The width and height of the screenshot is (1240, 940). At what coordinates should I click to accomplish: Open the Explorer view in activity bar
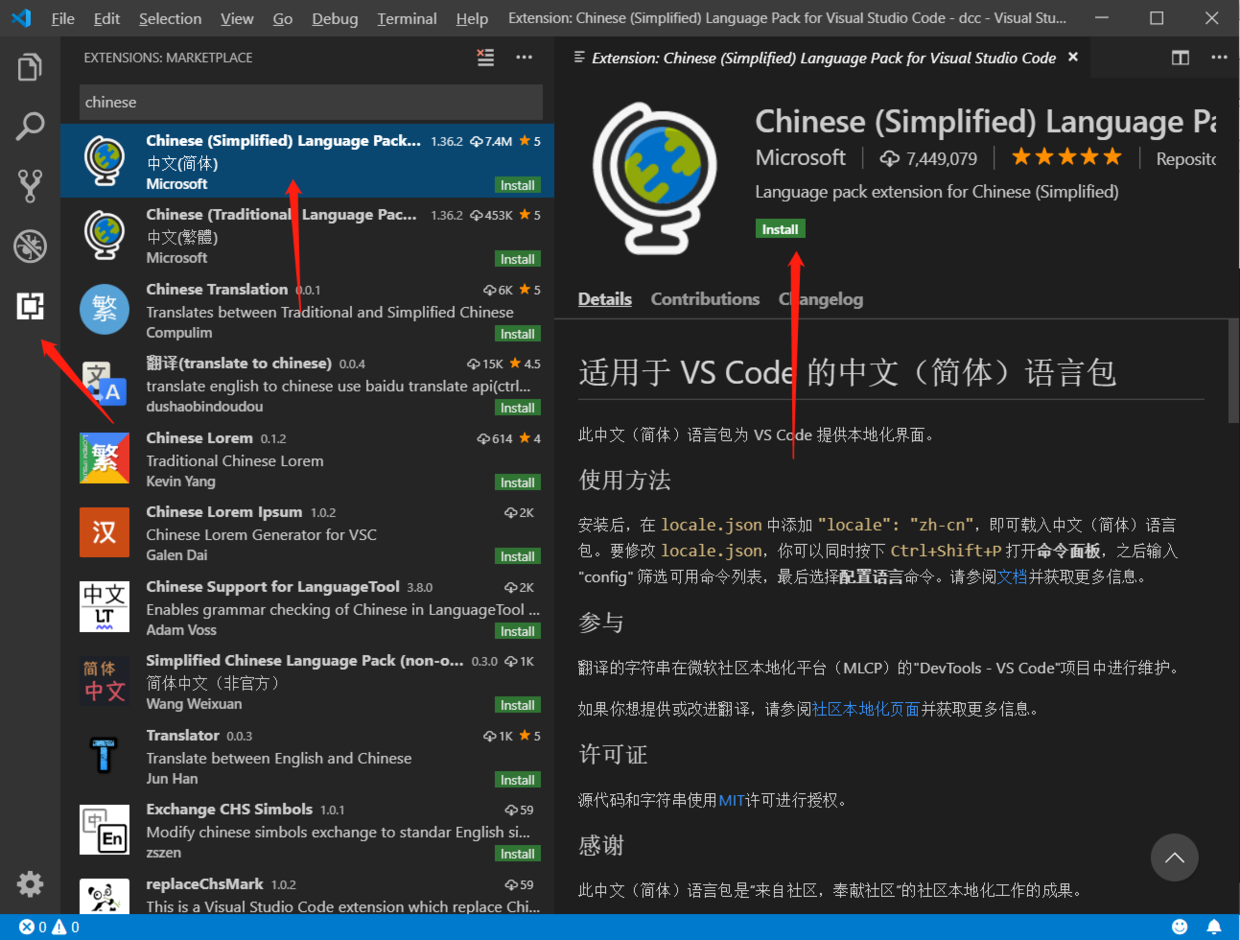pyautogui.click(x=30, y=68)
